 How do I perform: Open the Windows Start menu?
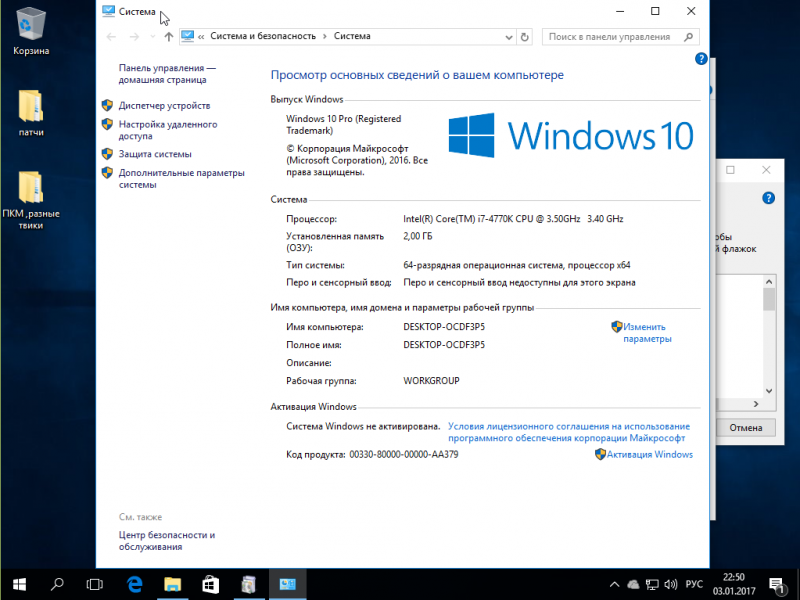pyautogui.click(x=19, y=584)
